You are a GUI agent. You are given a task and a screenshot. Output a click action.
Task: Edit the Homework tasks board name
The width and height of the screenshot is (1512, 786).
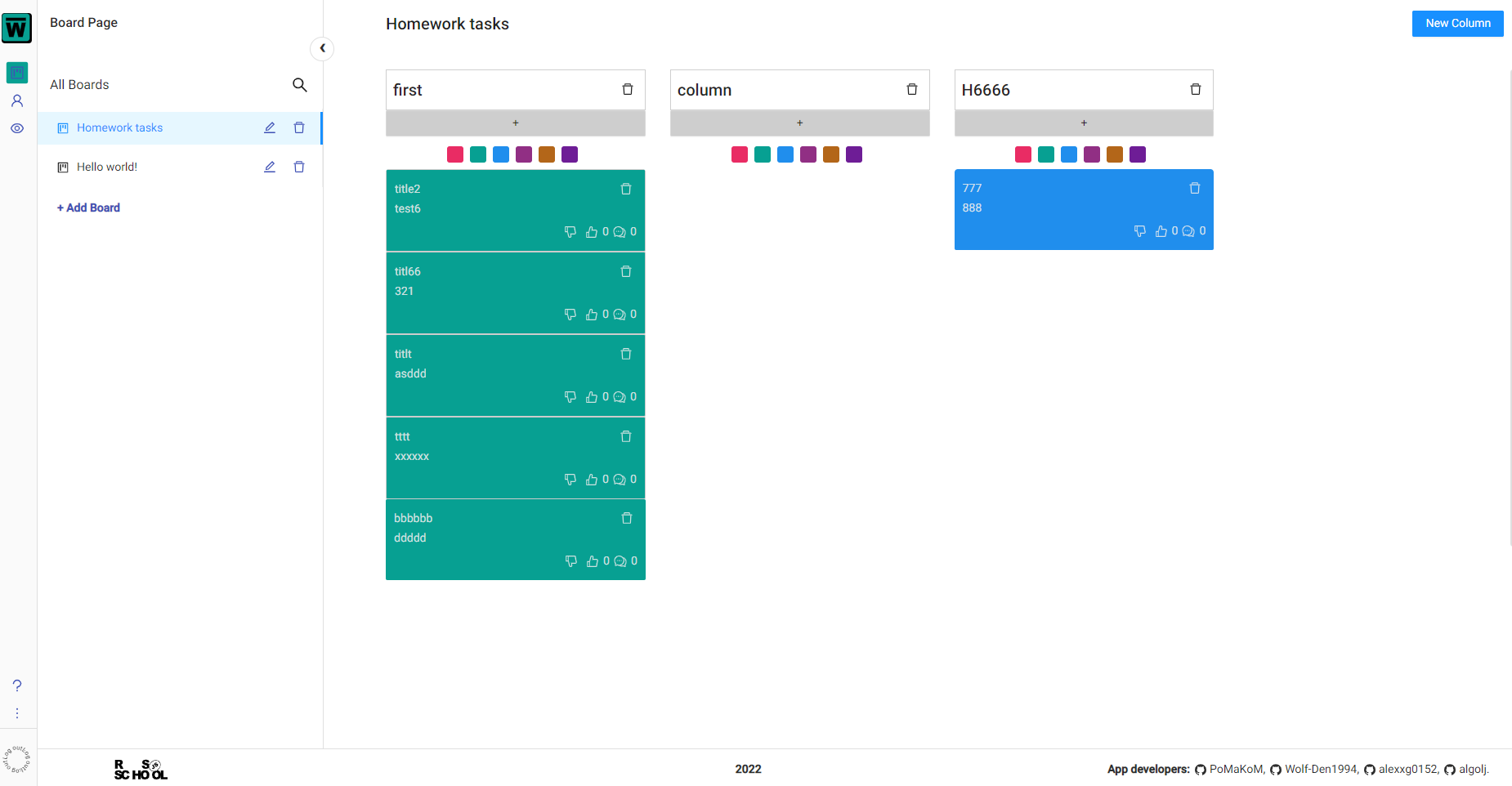tap(270, 127)
